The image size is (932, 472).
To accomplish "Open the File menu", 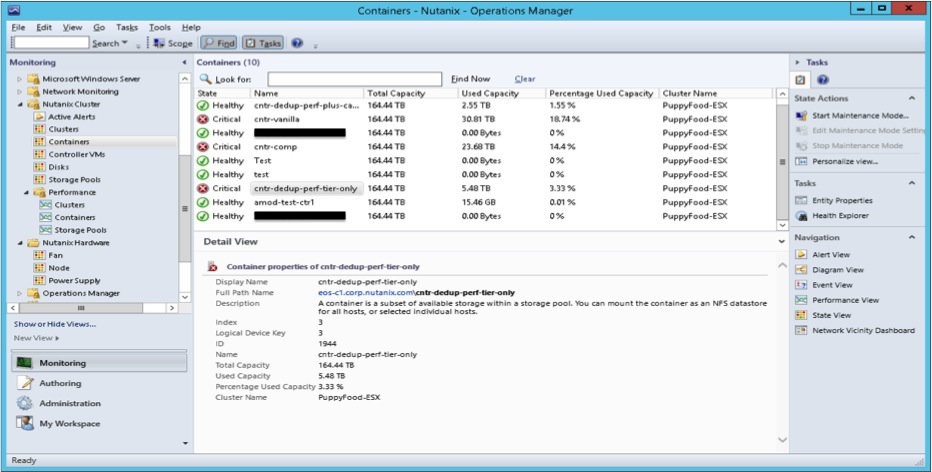I will 18,27.
